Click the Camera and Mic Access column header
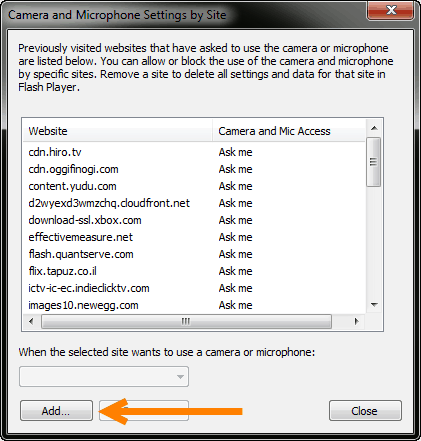 point(289,131)
